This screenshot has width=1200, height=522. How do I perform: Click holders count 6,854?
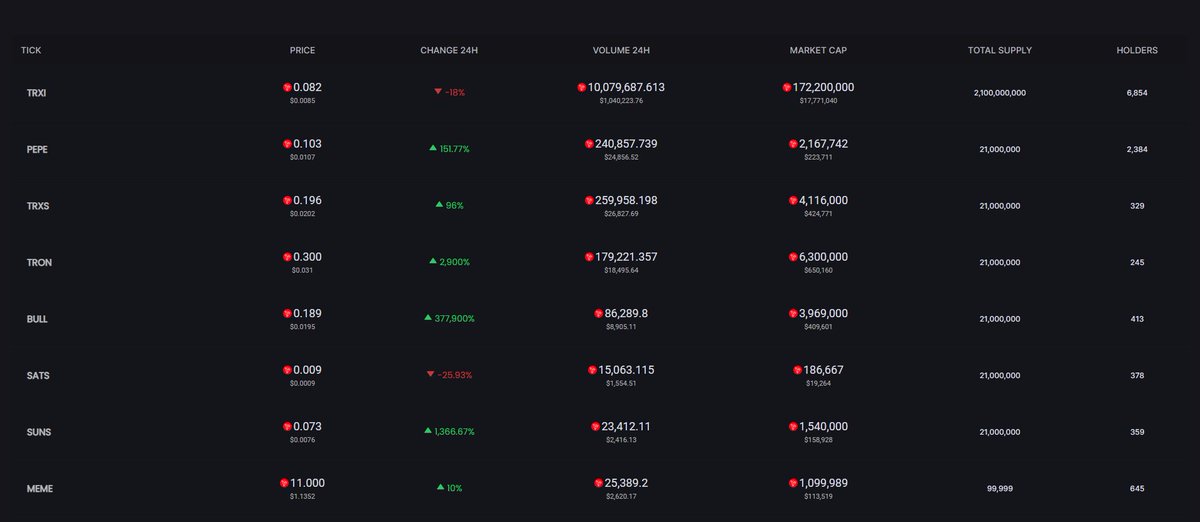click(x=1137, y=93)
